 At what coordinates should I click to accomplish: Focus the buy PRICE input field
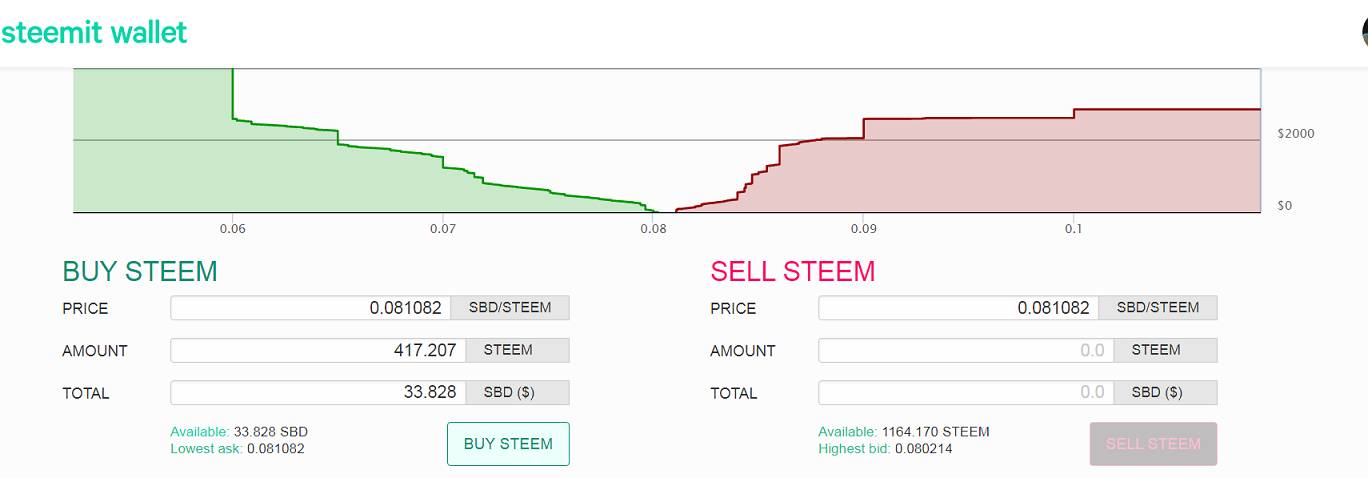coord(311,308)
